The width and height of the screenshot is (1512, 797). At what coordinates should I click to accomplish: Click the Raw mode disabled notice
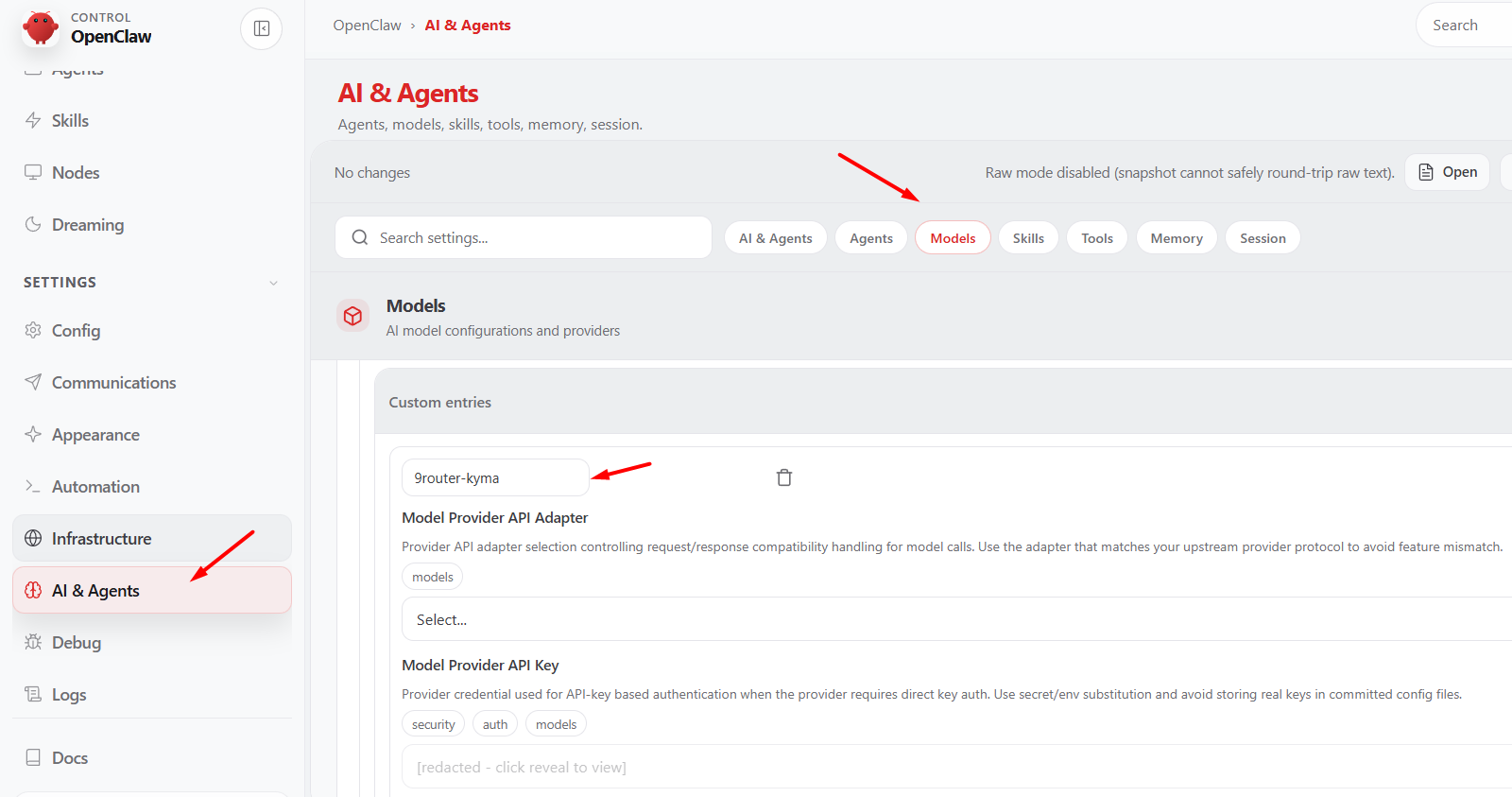(1190, 172)
